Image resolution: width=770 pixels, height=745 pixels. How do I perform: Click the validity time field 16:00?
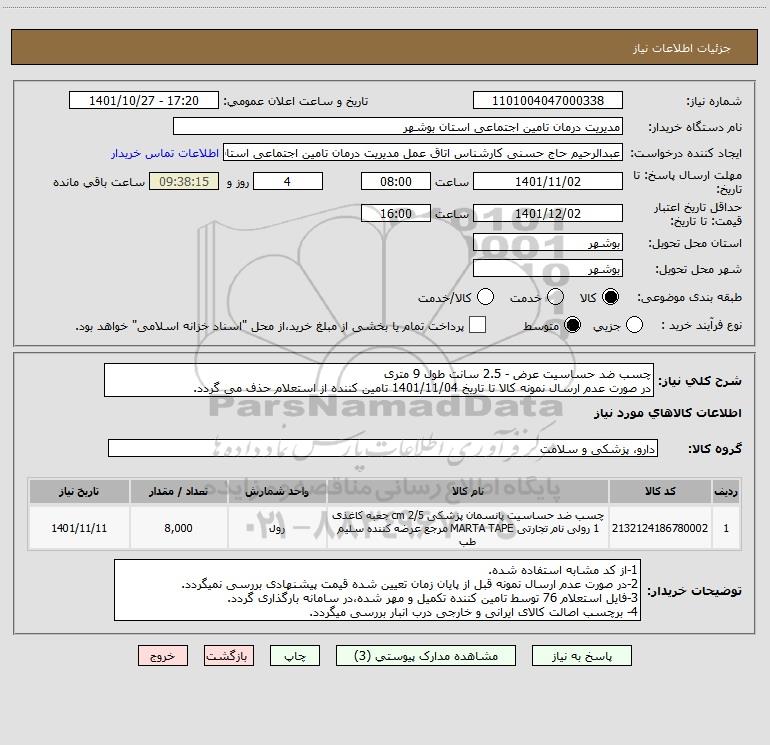396,214
